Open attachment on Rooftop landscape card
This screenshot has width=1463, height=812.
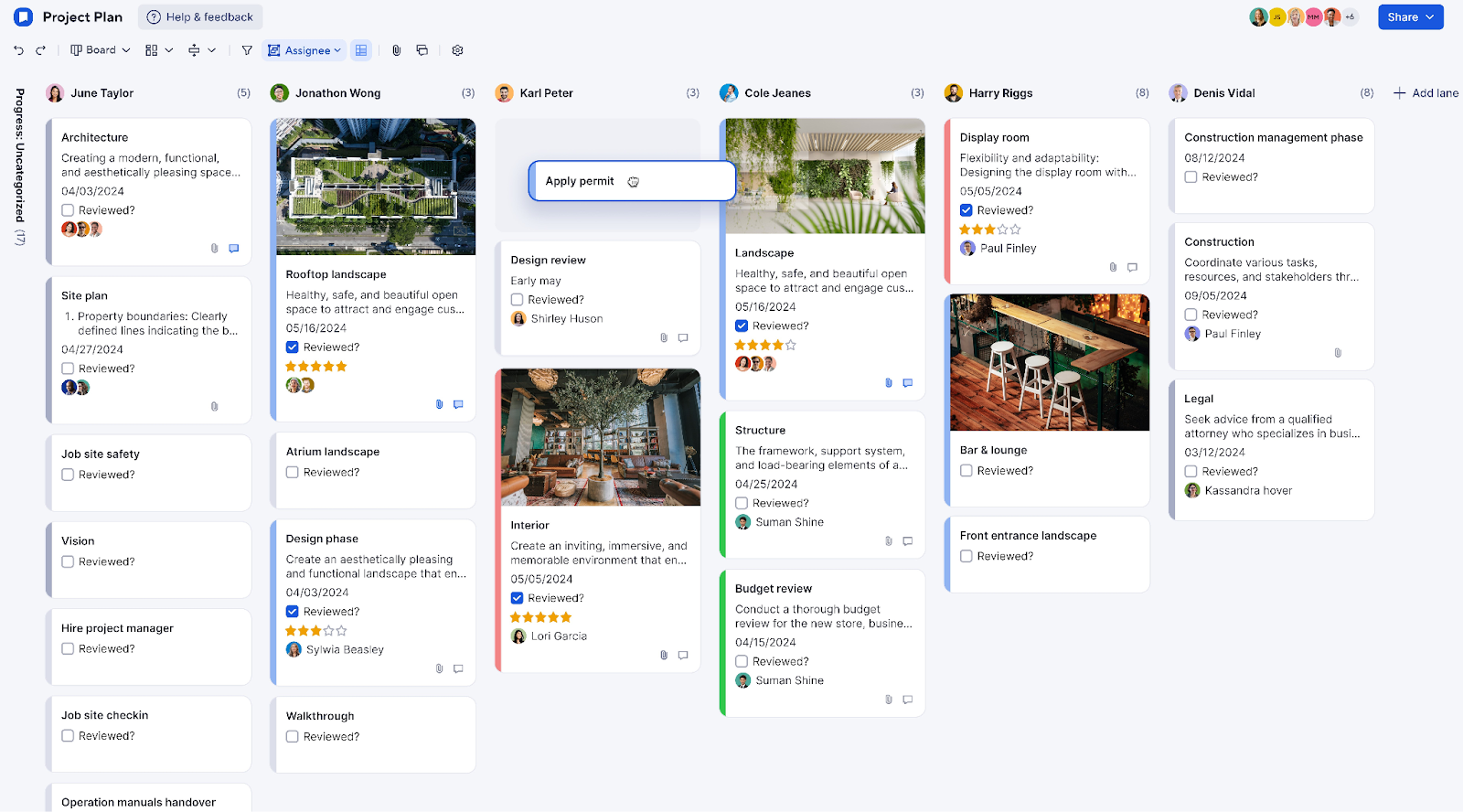(x=439, y=404)
